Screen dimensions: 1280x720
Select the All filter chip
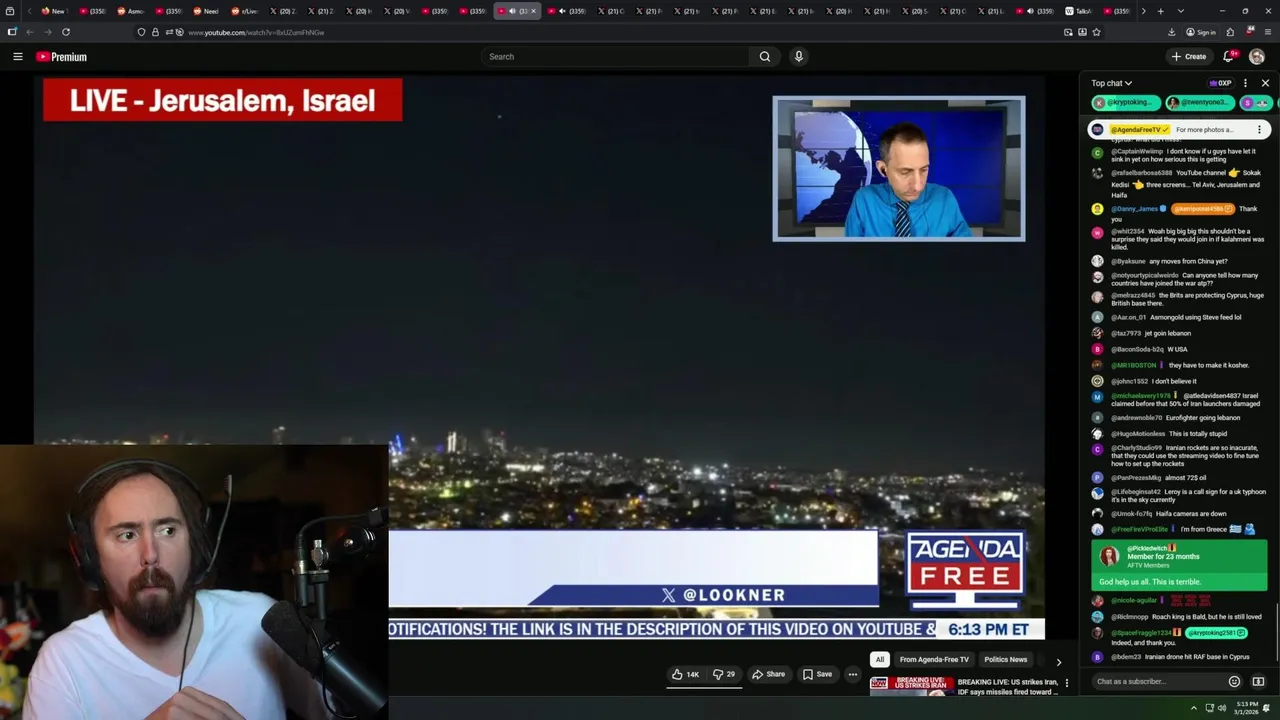[880, 660]
